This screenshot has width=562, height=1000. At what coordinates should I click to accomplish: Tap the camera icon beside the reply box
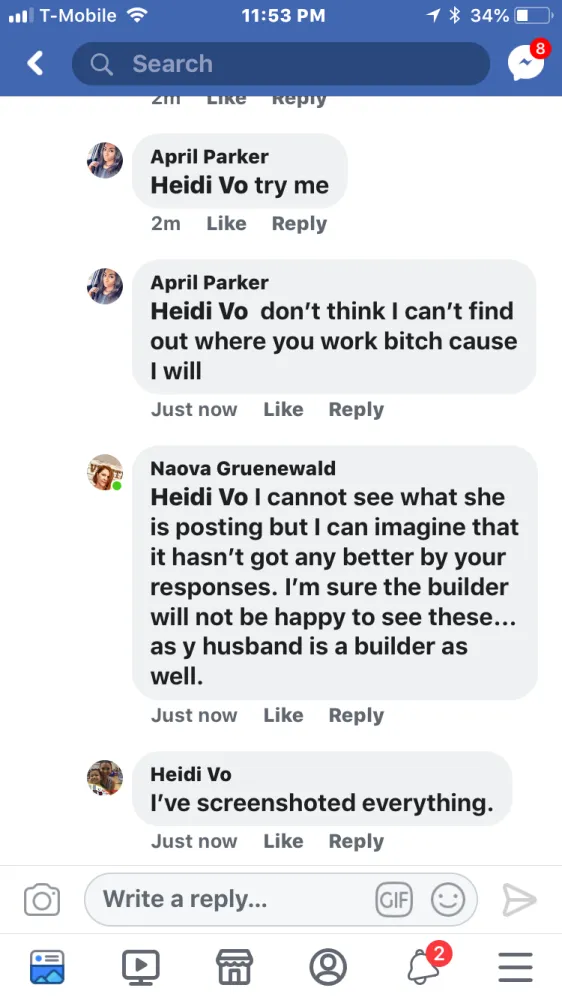[x=42, y=900]
